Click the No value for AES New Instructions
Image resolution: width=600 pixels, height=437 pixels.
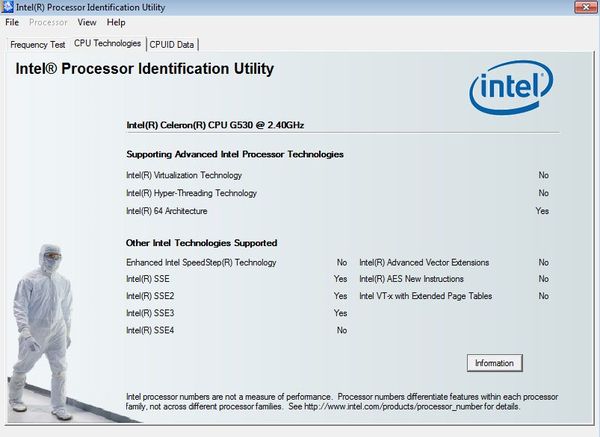click(x=544, y=279)
